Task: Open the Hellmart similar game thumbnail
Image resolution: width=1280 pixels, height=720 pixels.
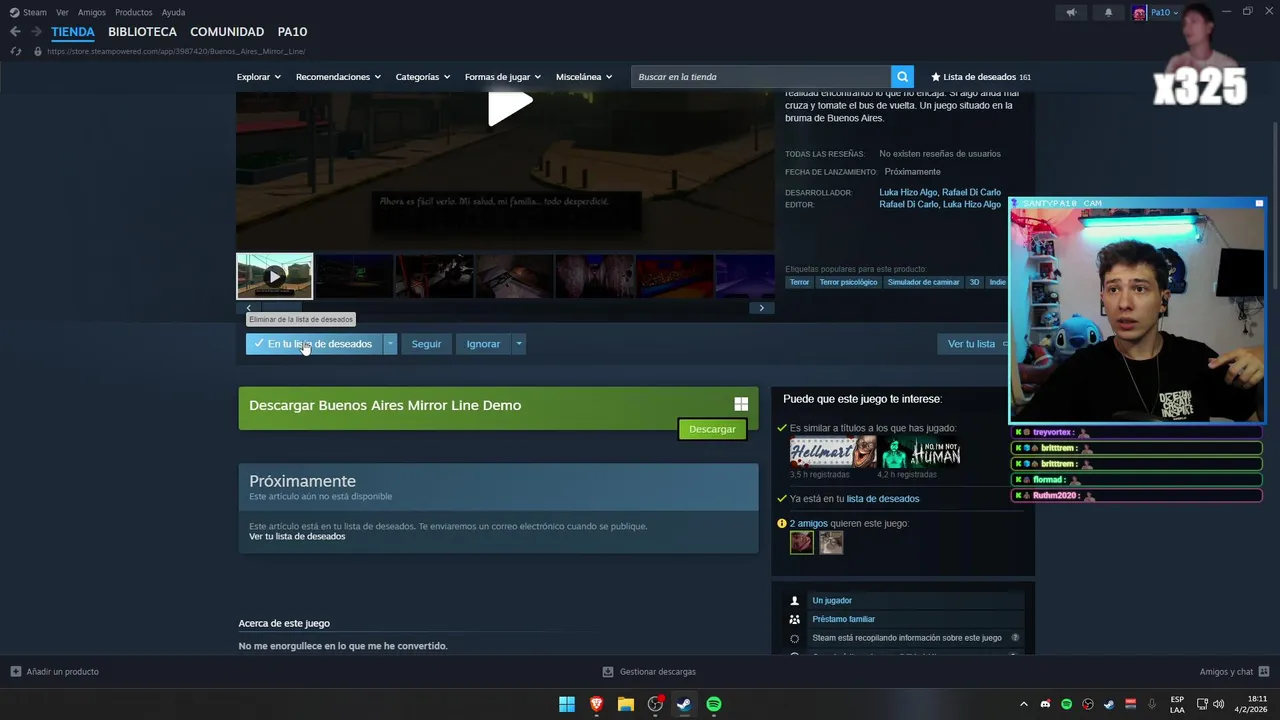Action: (833, 452)
